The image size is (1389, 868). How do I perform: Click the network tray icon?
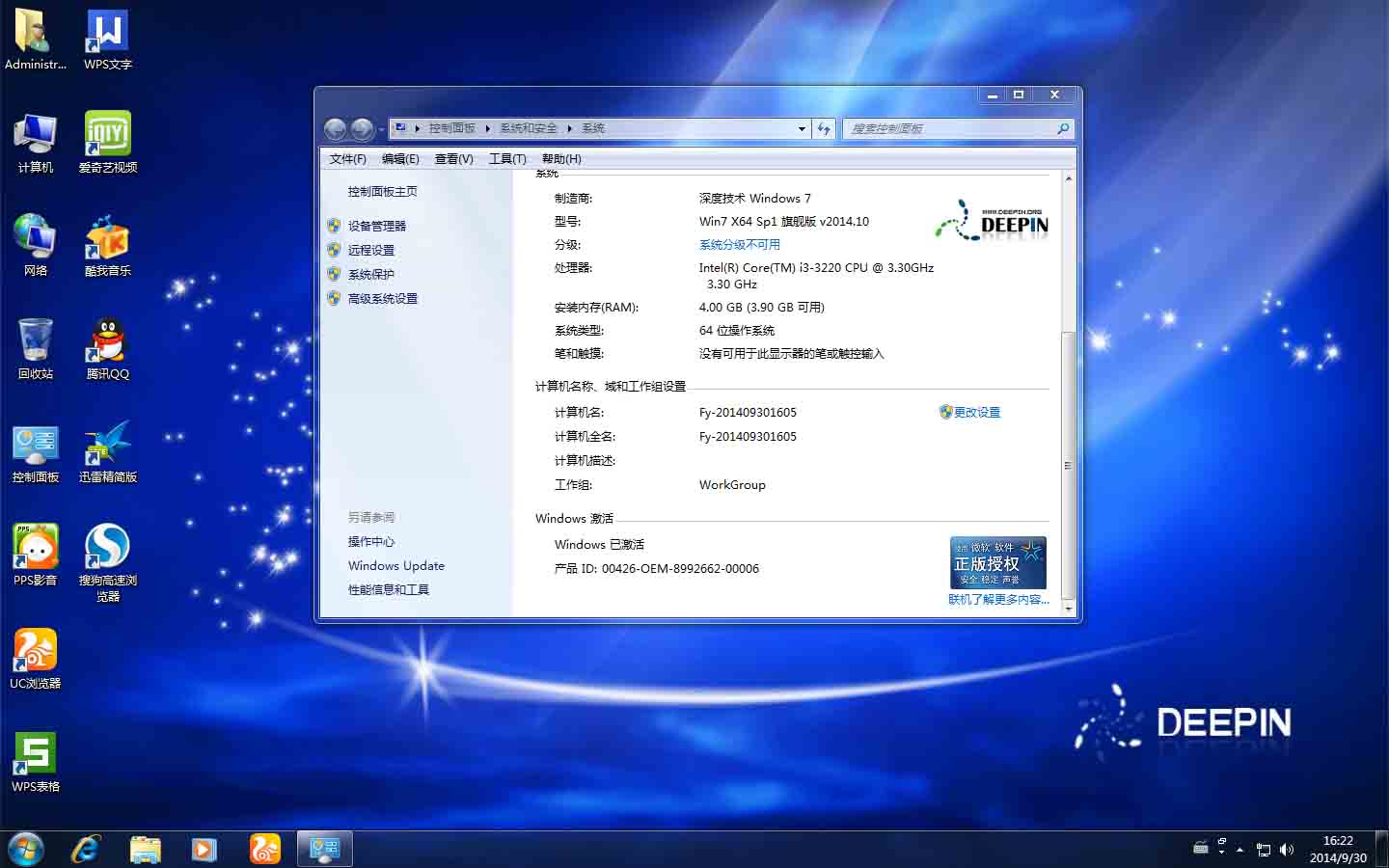pyautogui.click(x=1263, y=850)
